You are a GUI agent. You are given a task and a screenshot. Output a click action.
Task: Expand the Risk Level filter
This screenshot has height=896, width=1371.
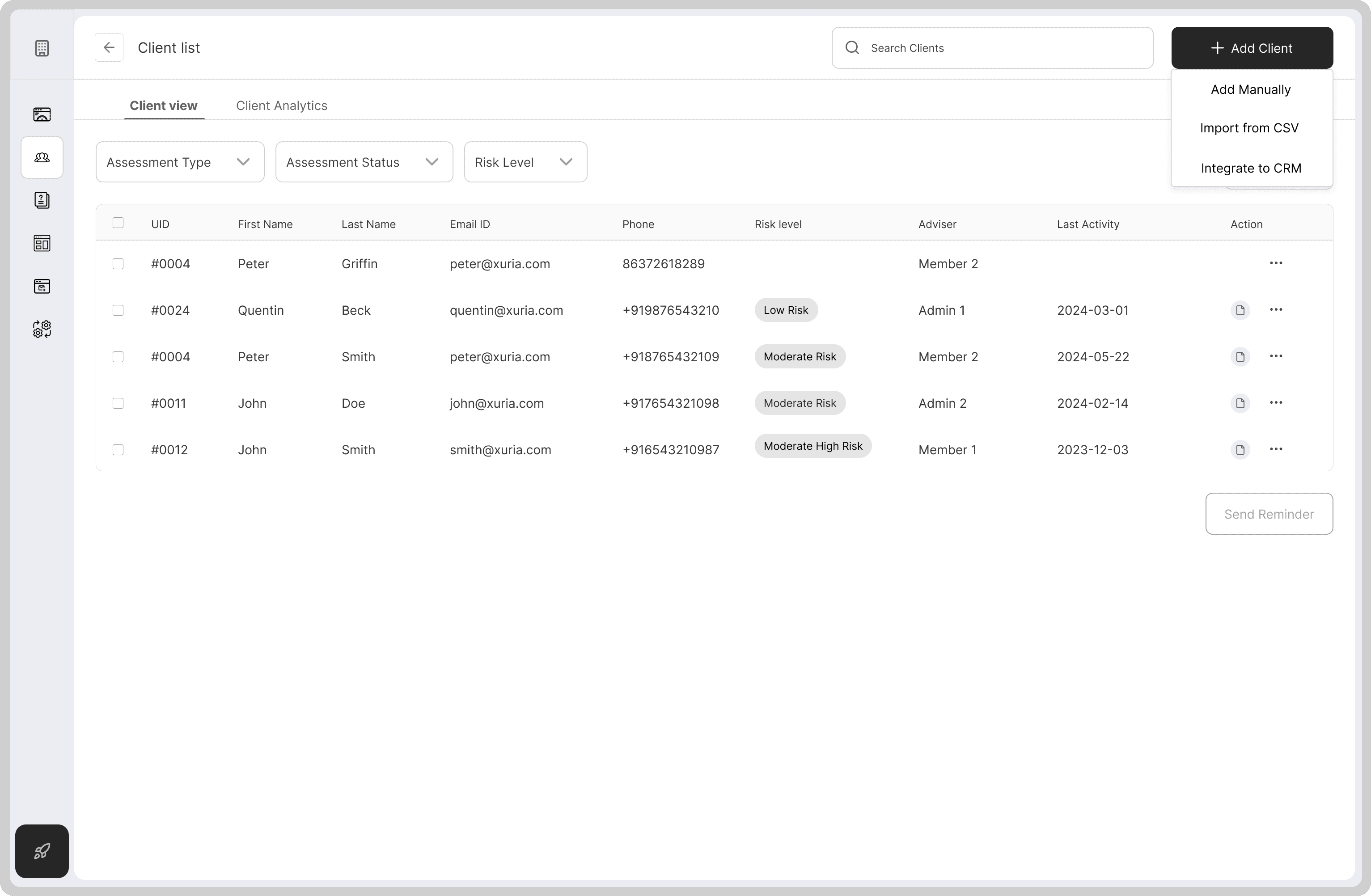[525, 162]
